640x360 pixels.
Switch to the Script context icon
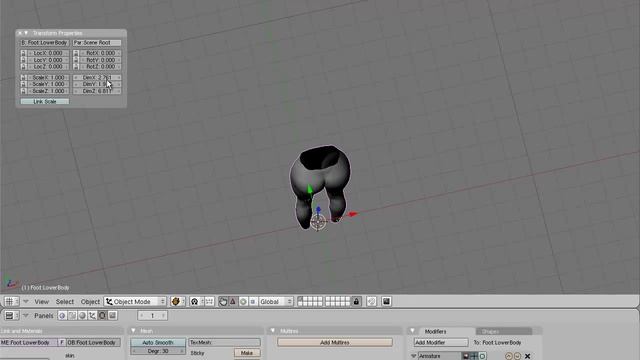click(x=72, y=316)
